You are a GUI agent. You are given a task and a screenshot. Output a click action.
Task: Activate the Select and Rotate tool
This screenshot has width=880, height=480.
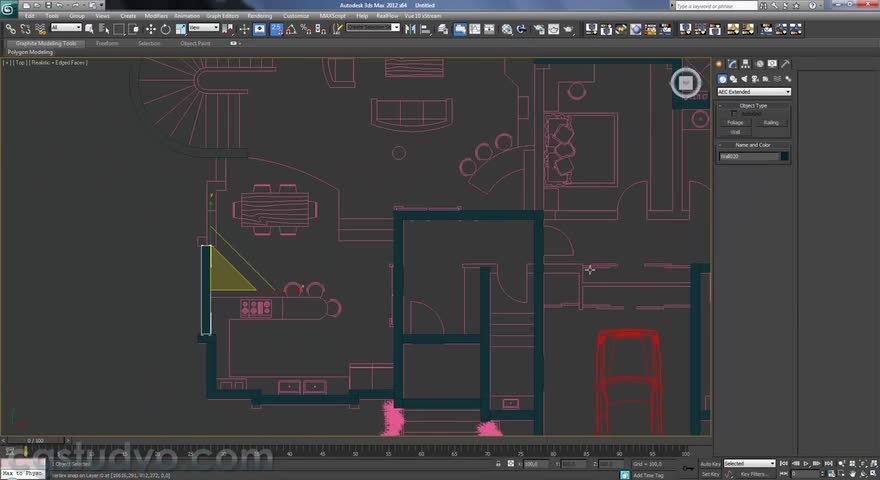pyautogui.click(x=166, y=29)
